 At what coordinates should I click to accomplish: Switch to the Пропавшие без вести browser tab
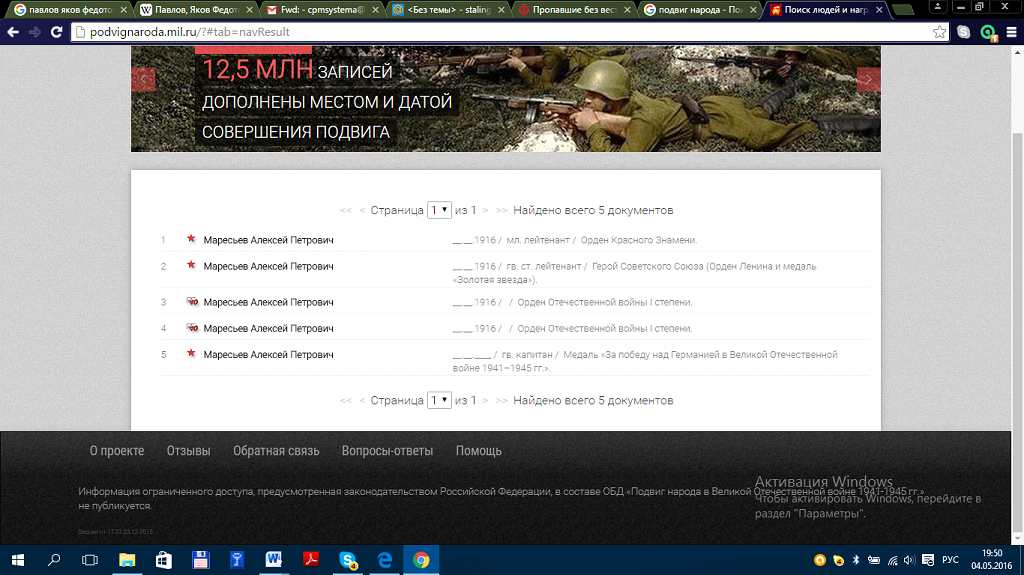(573, 10)
